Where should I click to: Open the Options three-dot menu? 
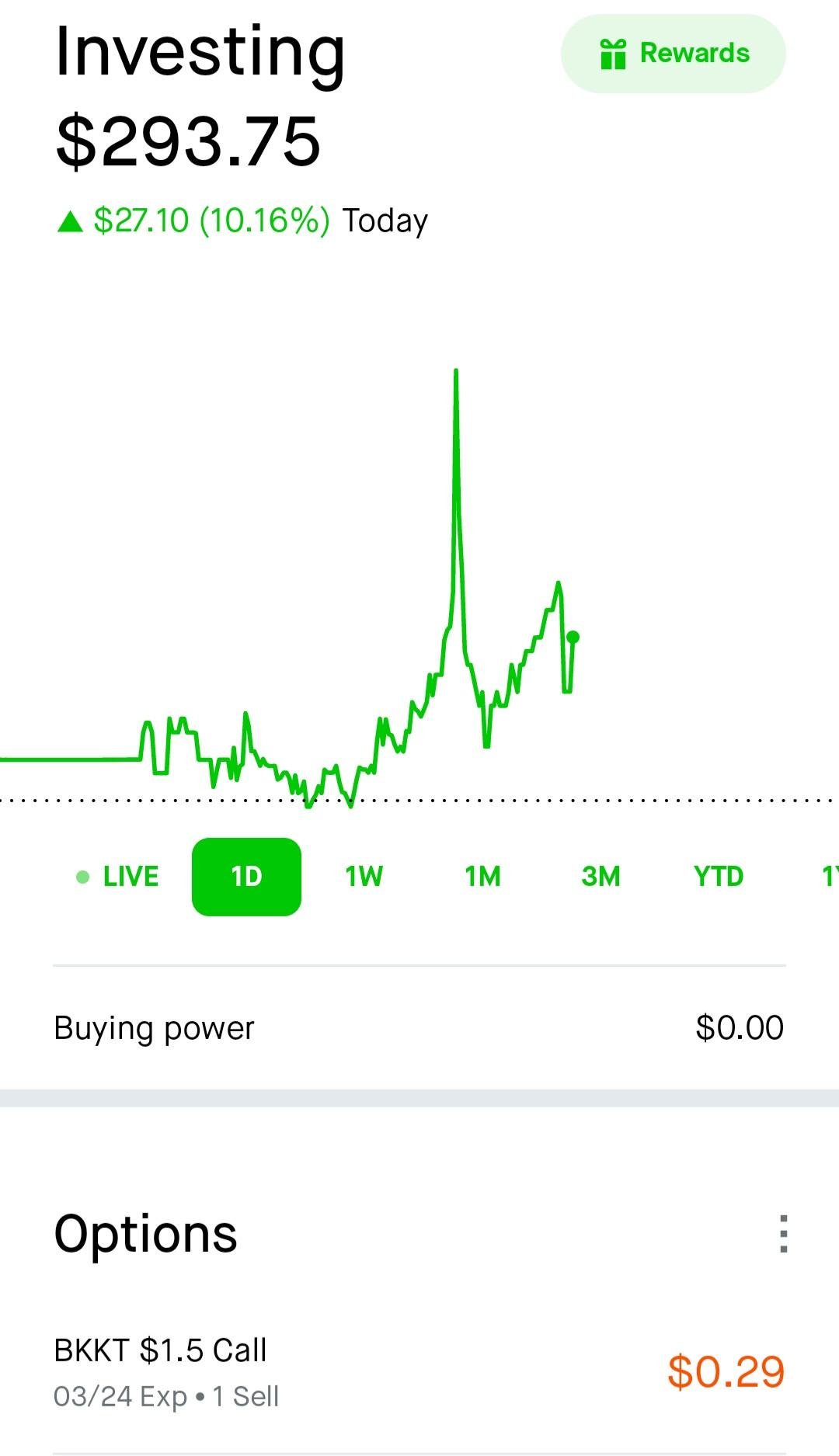pyautogui.click(x=784, y=1234)
